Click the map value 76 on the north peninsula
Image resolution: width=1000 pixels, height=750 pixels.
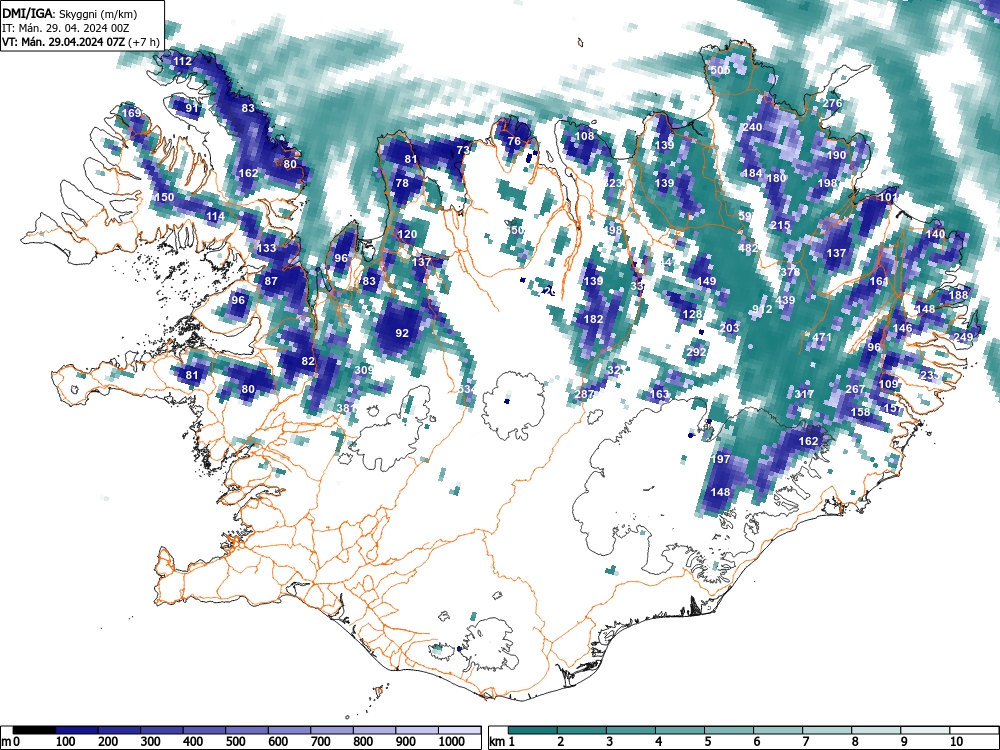click(514, 141)
